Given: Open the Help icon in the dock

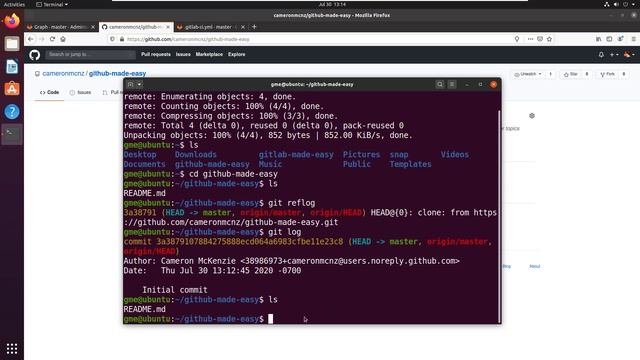Looking at the screenshot, I should [12, 111].
